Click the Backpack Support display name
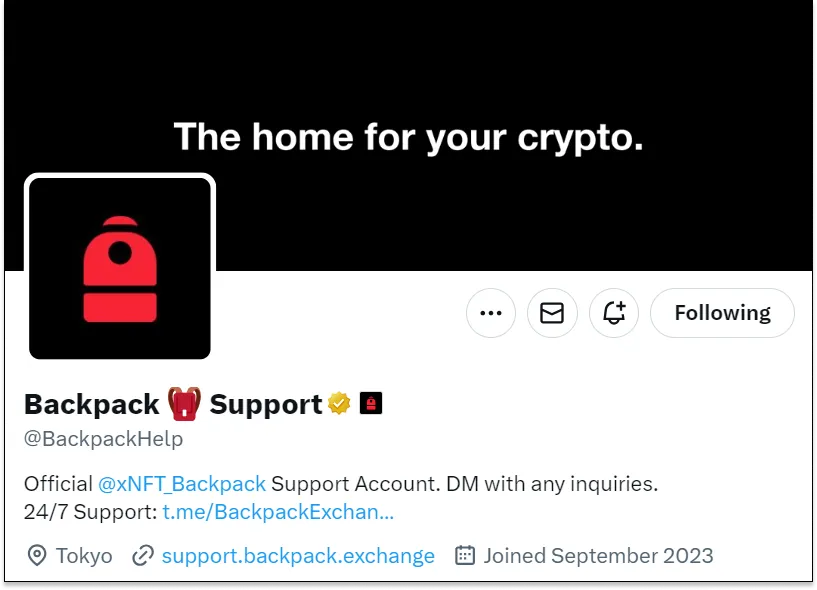 click(x=173, y=404)
